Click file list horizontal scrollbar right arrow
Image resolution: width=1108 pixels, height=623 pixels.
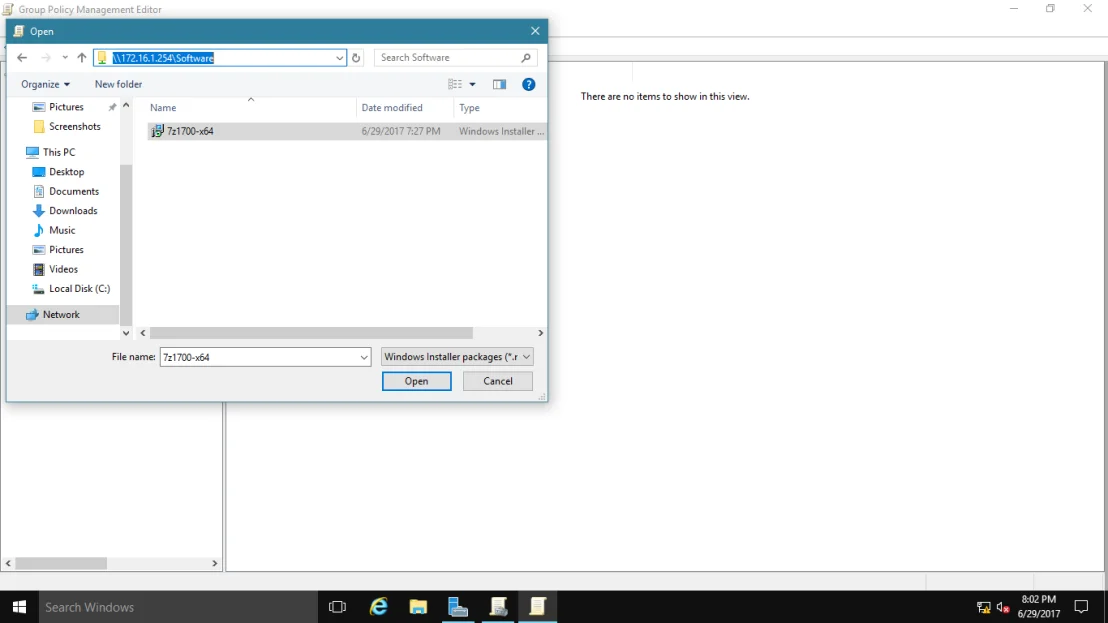[x=541, y=333]
